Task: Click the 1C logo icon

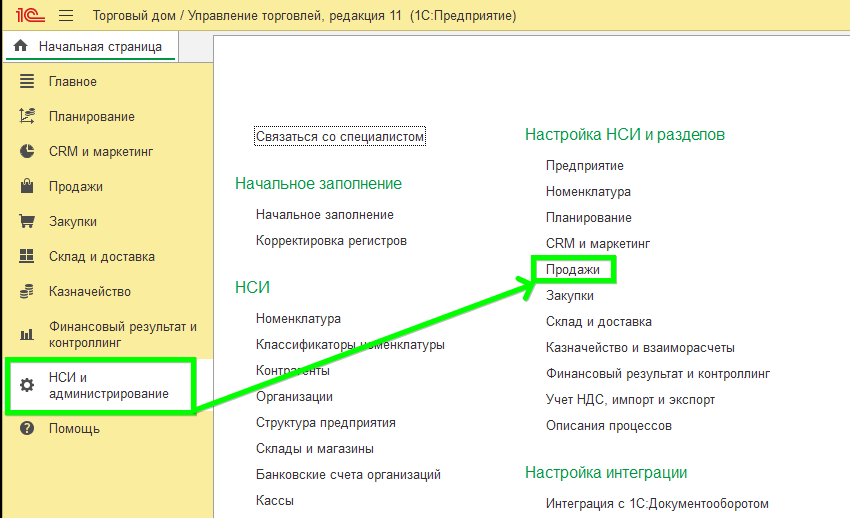Action: pyautogui.click(x=30, y=15)
